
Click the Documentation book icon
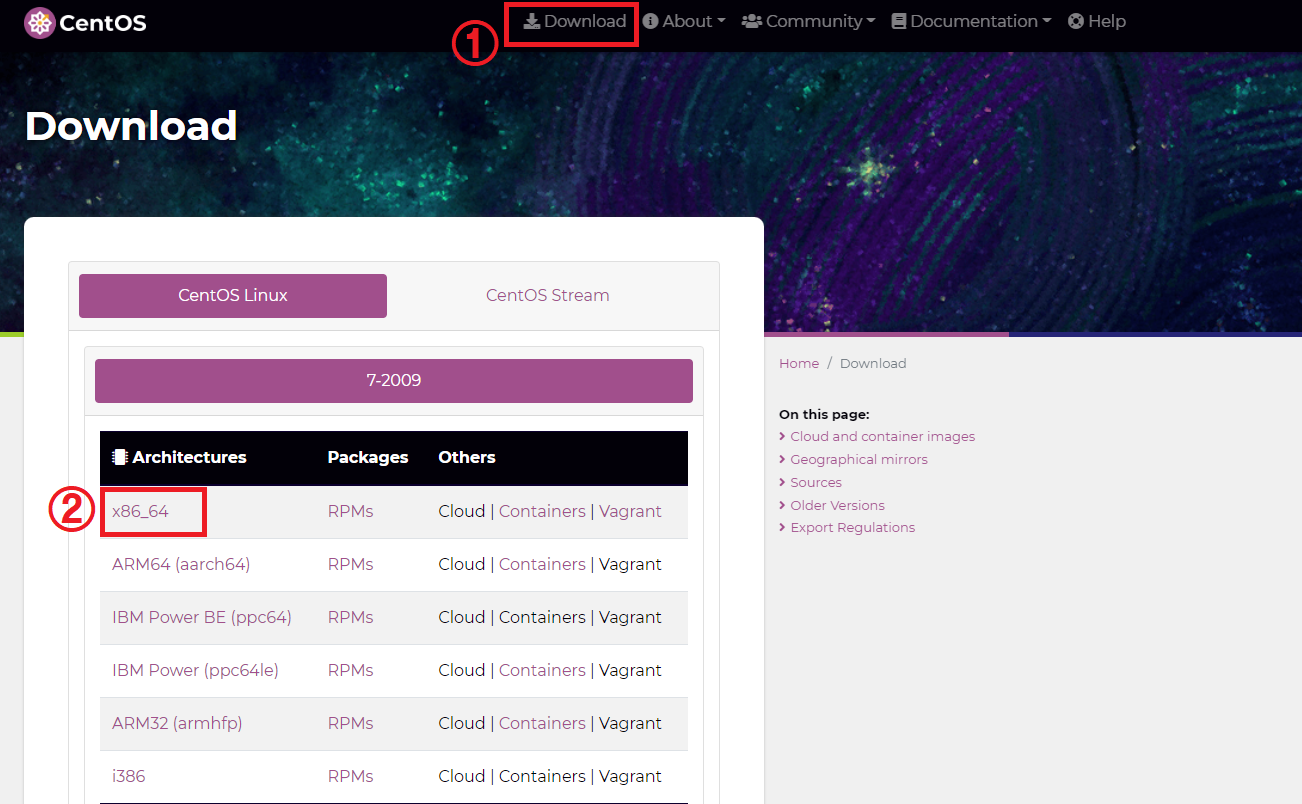[899, 21]
